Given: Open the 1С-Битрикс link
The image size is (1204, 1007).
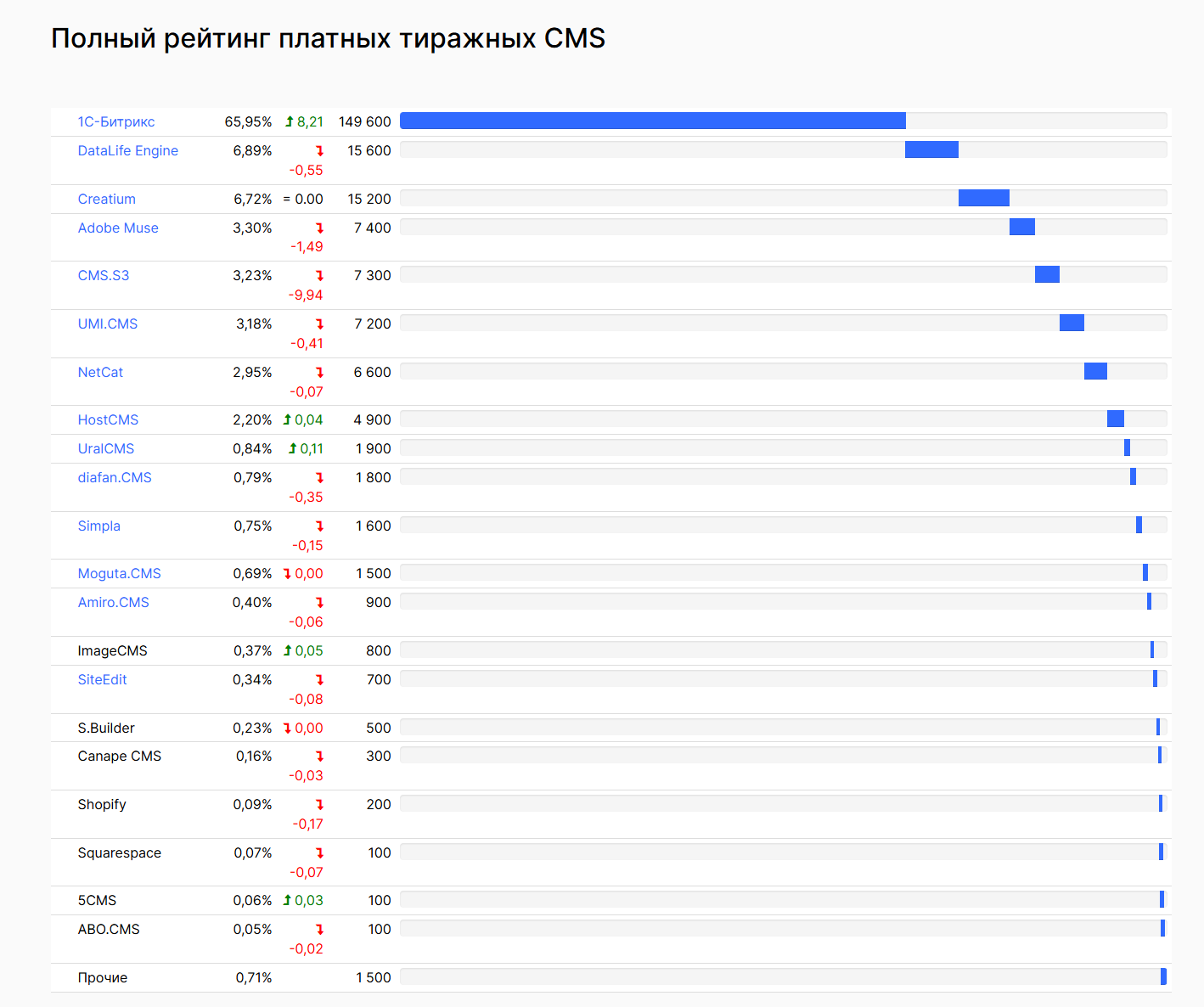Looking at the screenshot, I should 116,121.
